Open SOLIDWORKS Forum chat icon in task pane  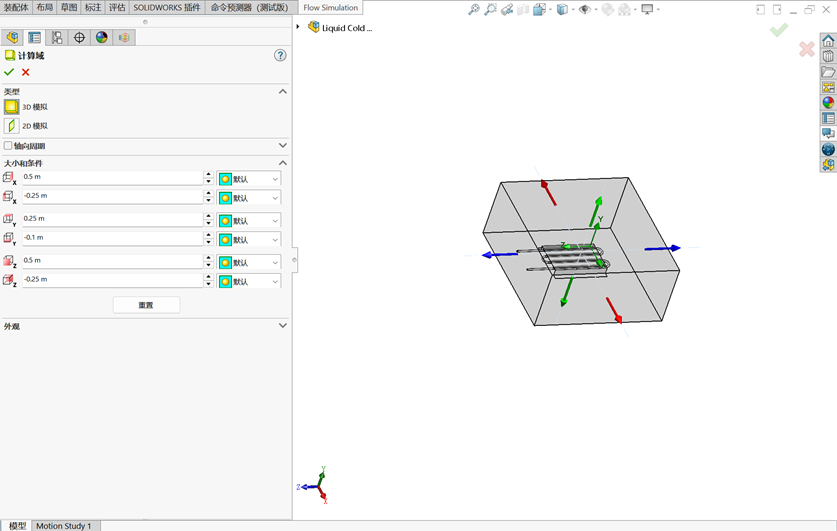[x=828, y=133]
